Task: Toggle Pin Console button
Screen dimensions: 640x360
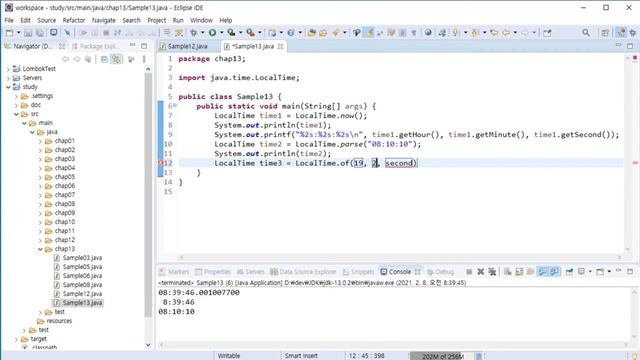Action: point(569,271)
